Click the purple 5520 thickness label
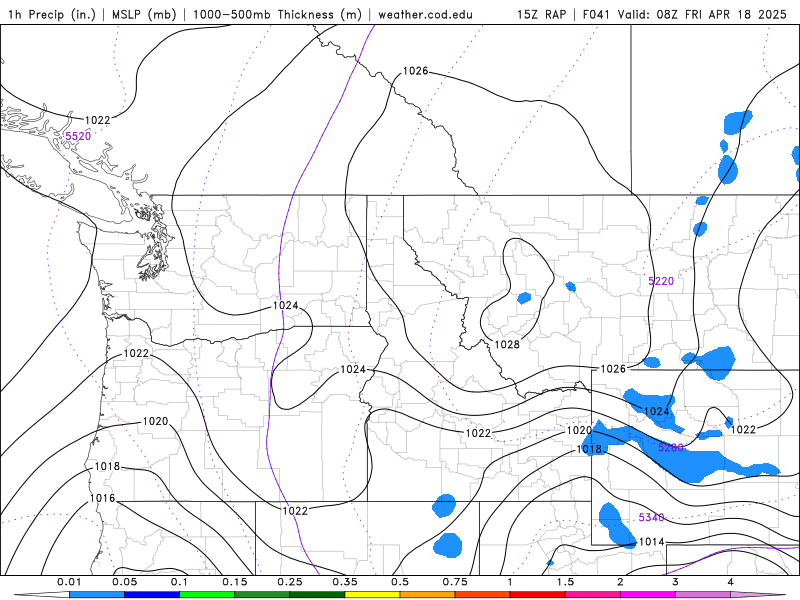The width and height of the screenshot is (800, 600). coord(78,136)
